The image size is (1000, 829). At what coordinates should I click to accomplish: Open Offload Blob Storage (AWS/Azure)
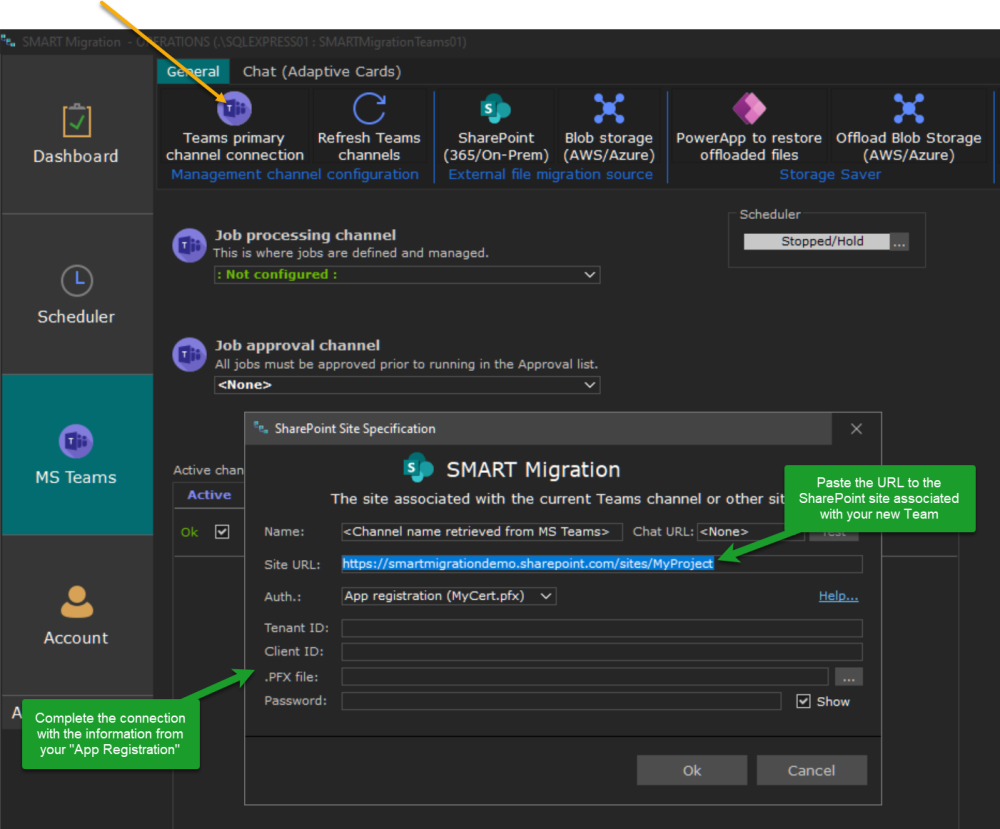[x=908, y=127]
